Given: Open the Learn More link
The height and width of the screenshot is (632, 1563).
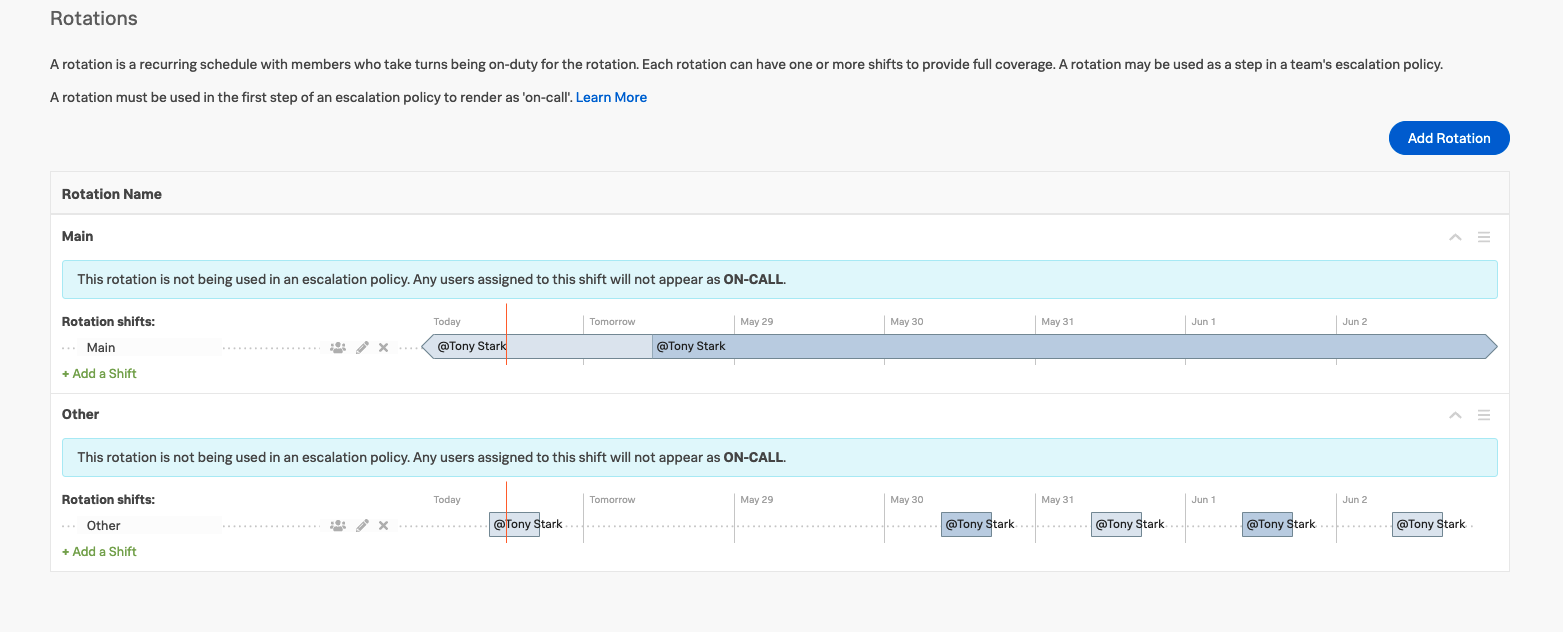Looking at the screenshot, I should (x=611, y=97).
